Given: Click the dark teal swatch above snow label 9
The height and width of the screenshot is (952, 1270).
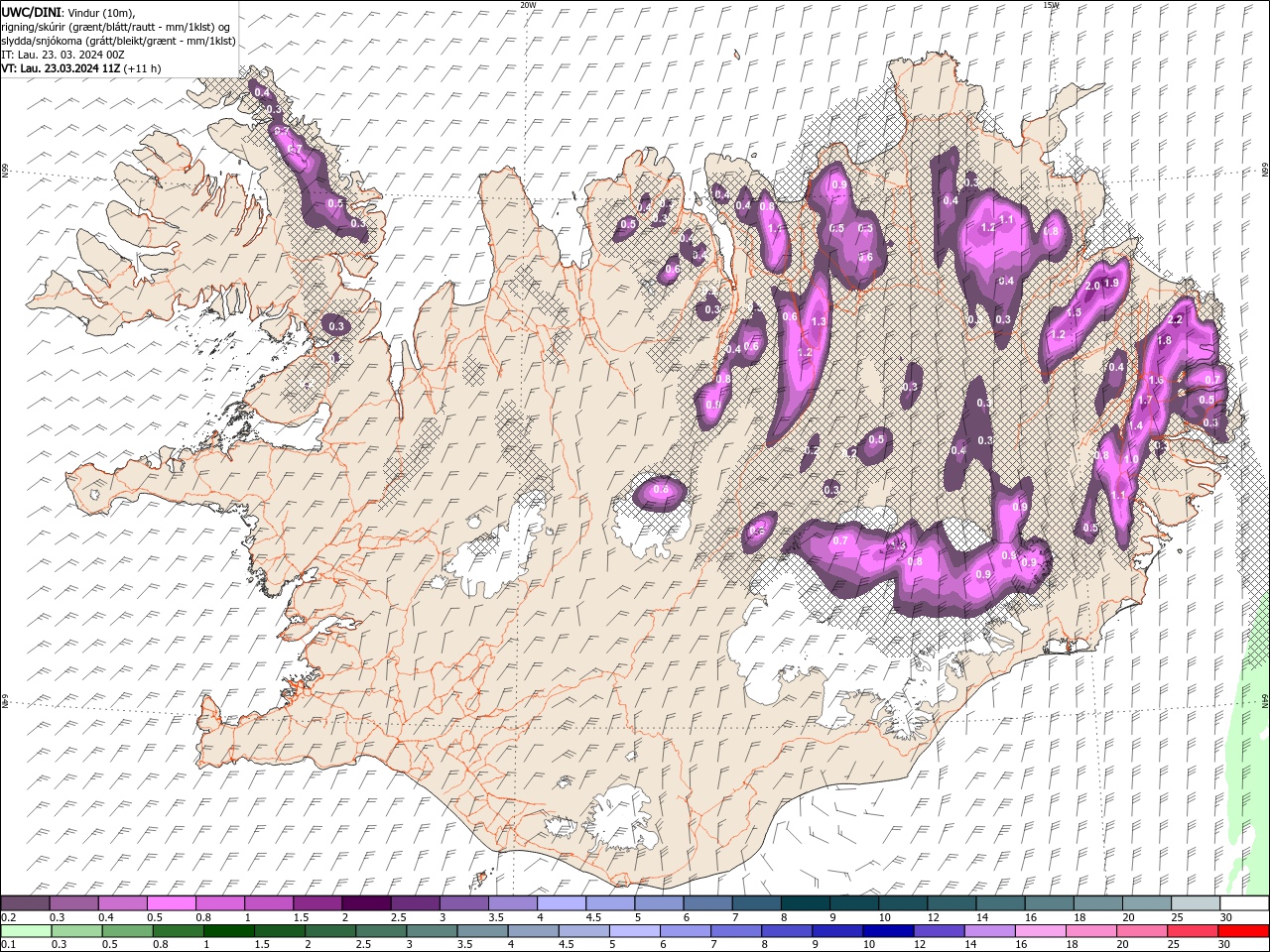Looking at the screenshot, I should 854,903.
